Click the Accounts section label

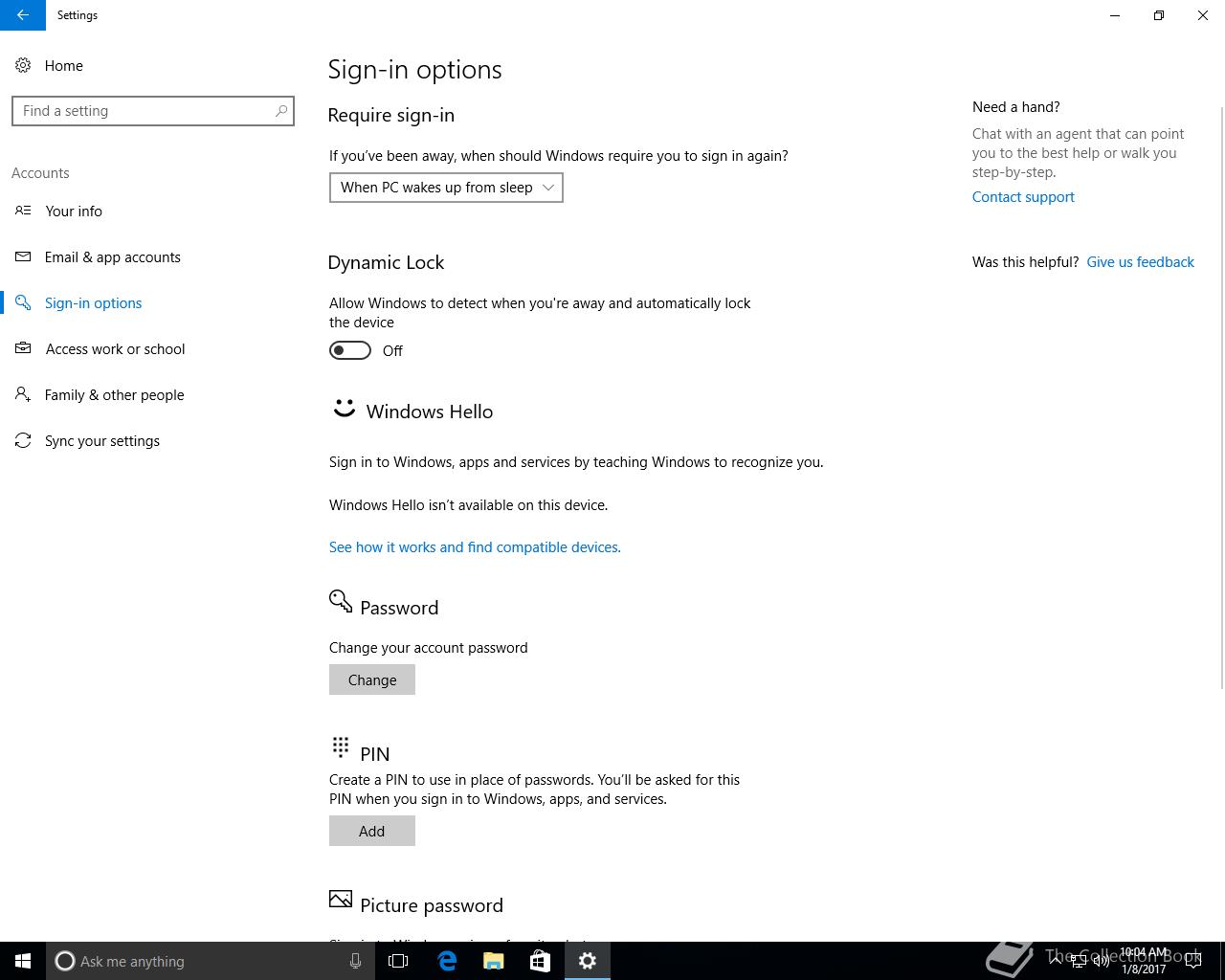(40, 173)
